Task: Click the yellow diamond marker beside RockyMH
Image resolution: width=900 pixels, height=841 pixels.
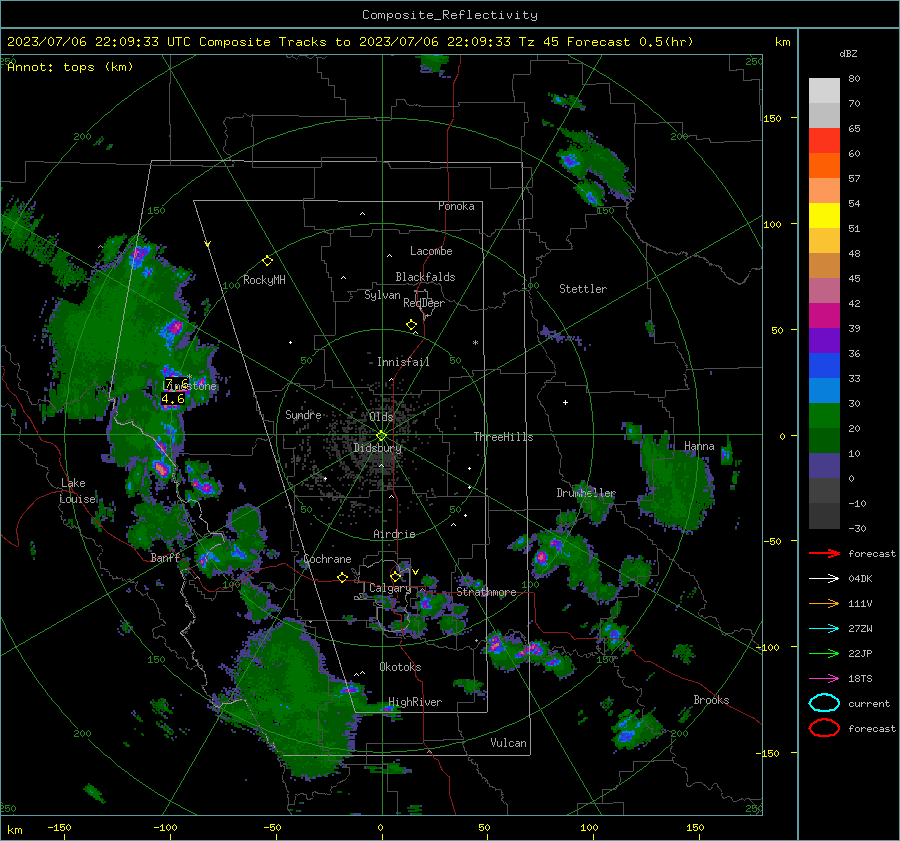Action: click(x=267, y=261)
